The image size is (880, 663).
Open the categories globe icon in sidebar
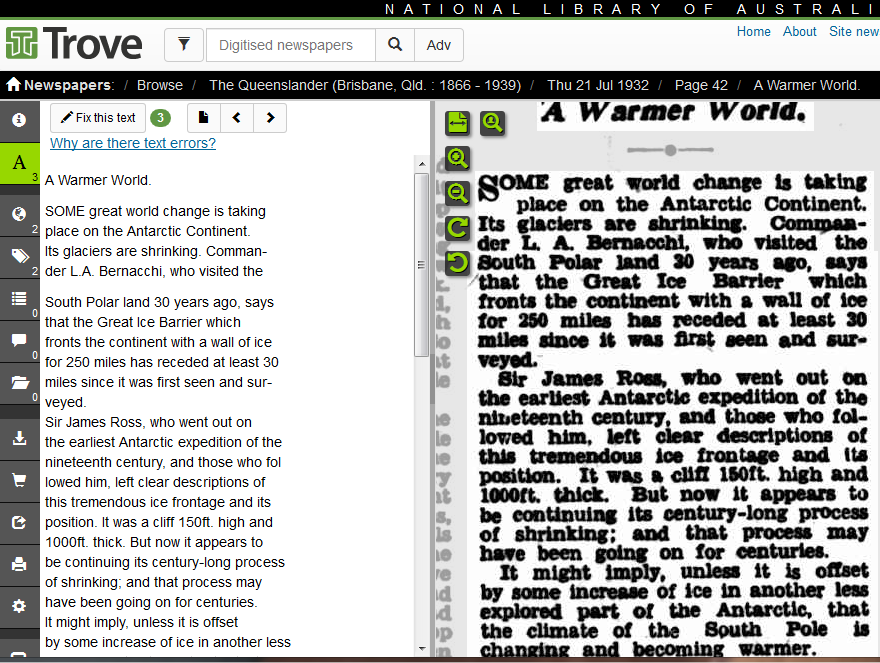pyautogui.click(x=19, y=214)
